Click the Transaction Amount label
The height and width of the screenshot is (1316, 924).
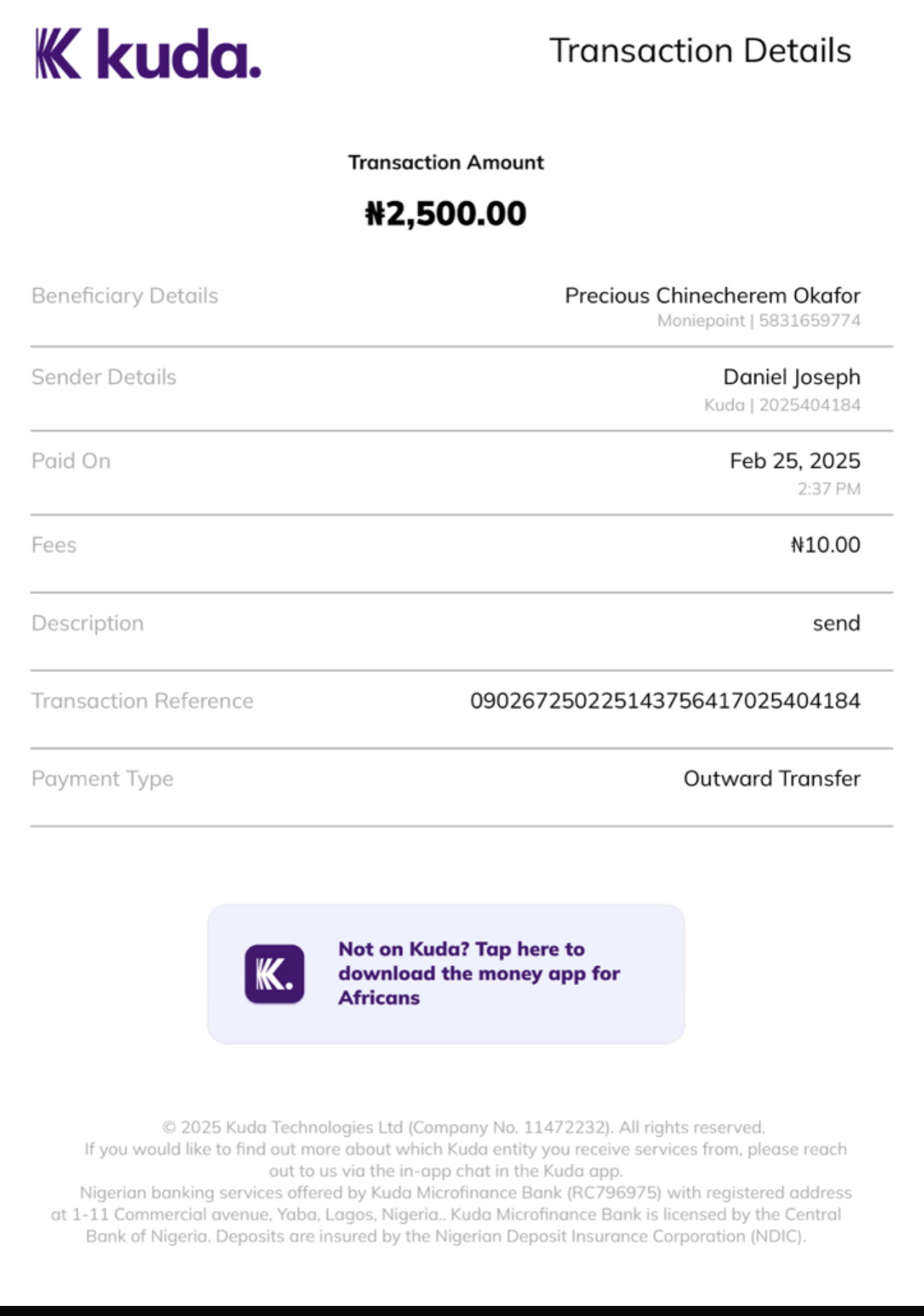(445, 163)
